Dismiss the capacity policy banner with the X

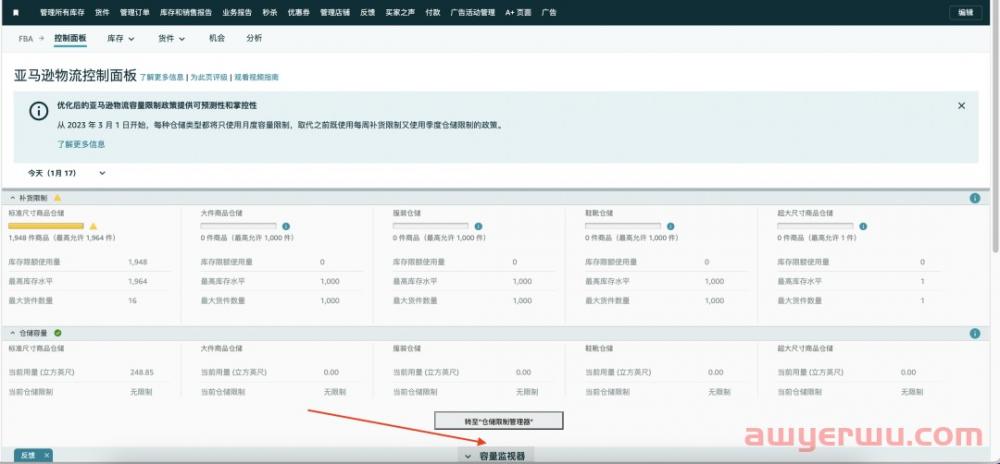tap(961, 106)
